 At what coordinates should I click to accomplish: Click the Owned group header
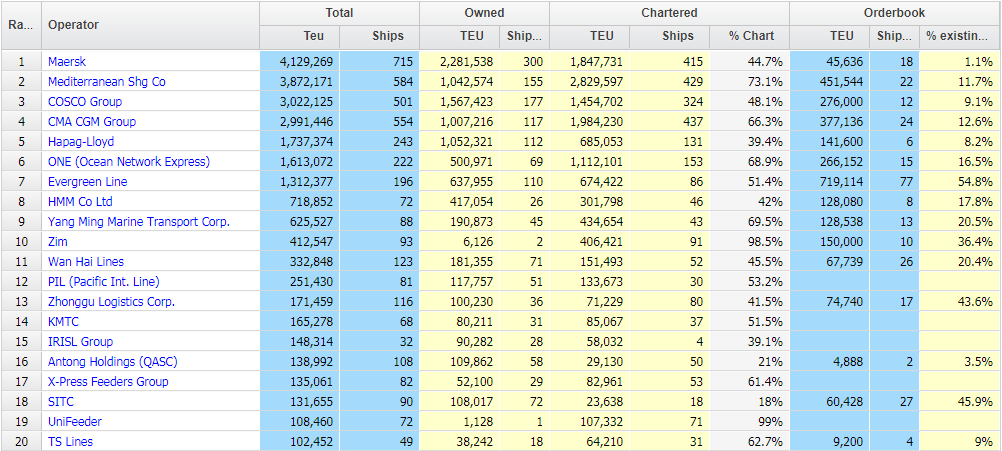pyautogui.click(x=484, y=13)
